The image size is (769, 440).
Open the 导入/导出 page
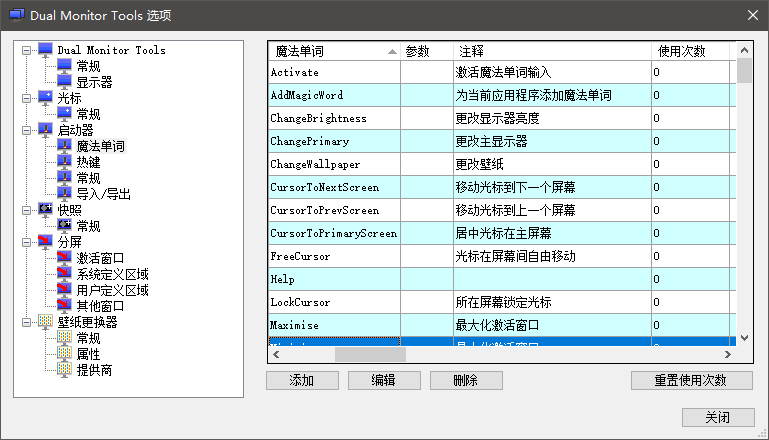point(103,194)
